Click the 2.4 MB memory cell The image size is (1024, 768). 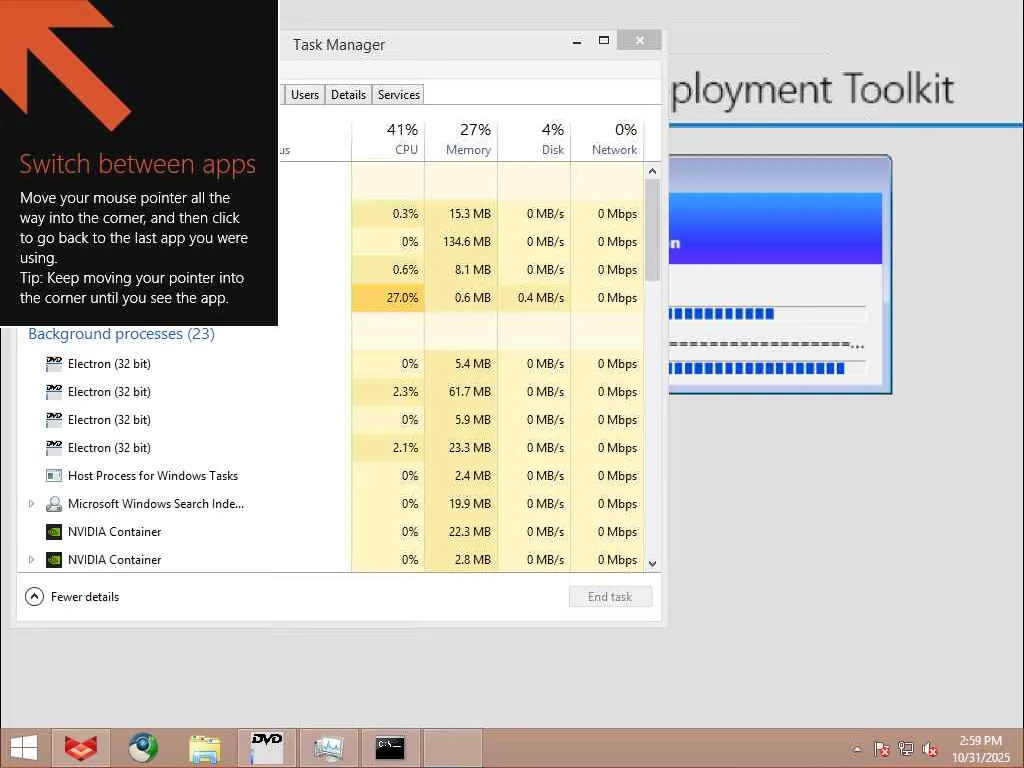461,475
